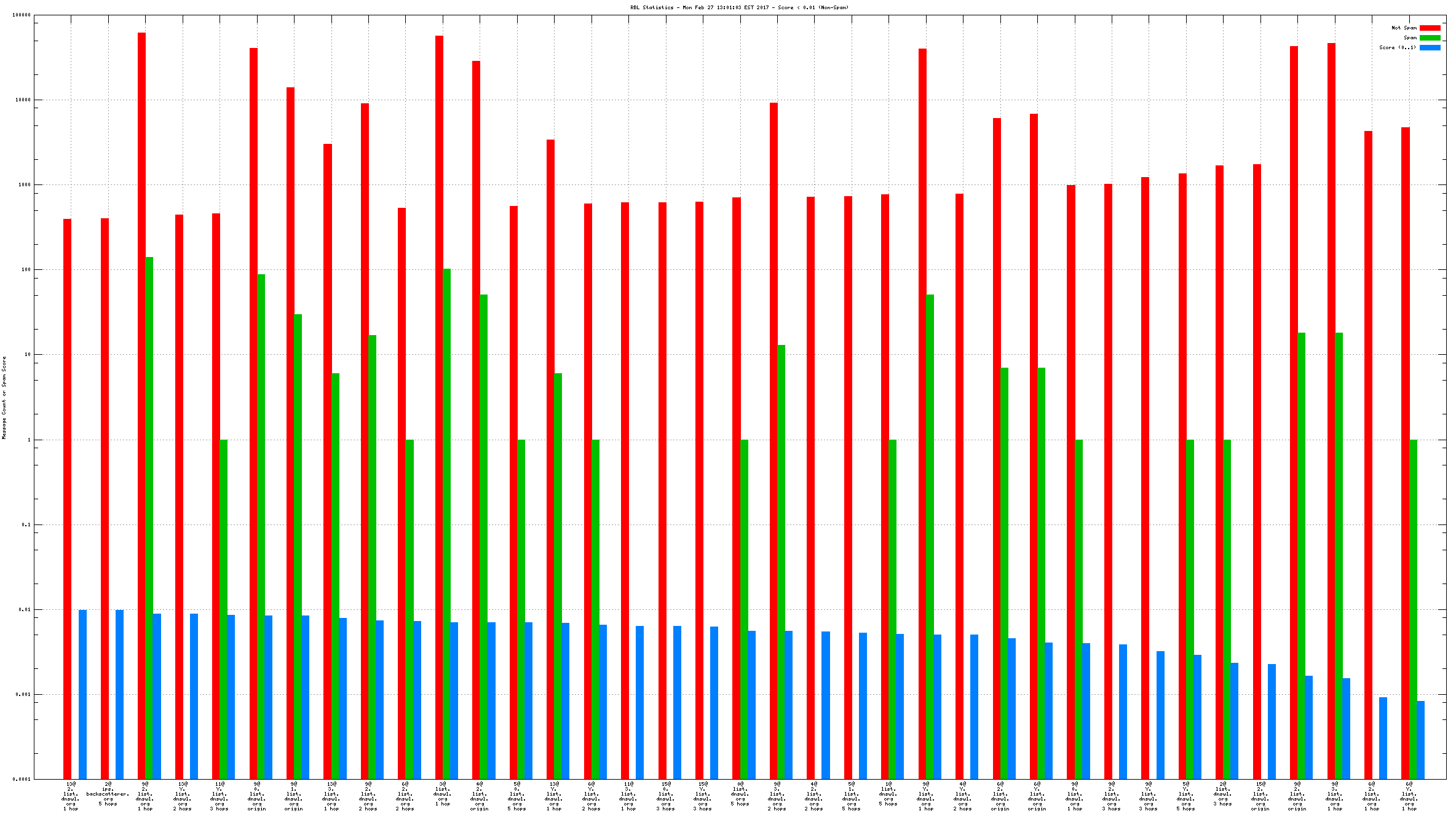Click the 1@ list.dnswl.org 5 hops label

pos(888,794)
